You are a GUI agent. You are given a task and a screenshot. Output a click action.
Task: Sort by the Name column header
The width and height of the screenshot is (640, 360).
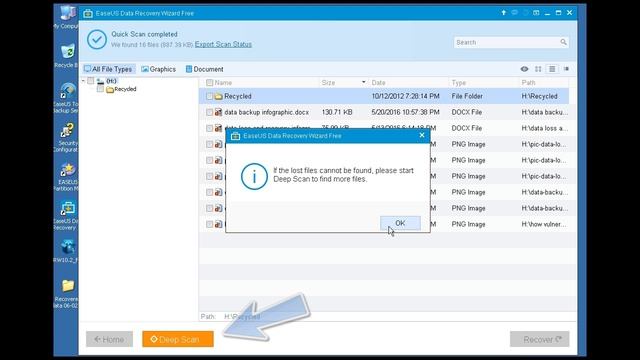[223, 82]
